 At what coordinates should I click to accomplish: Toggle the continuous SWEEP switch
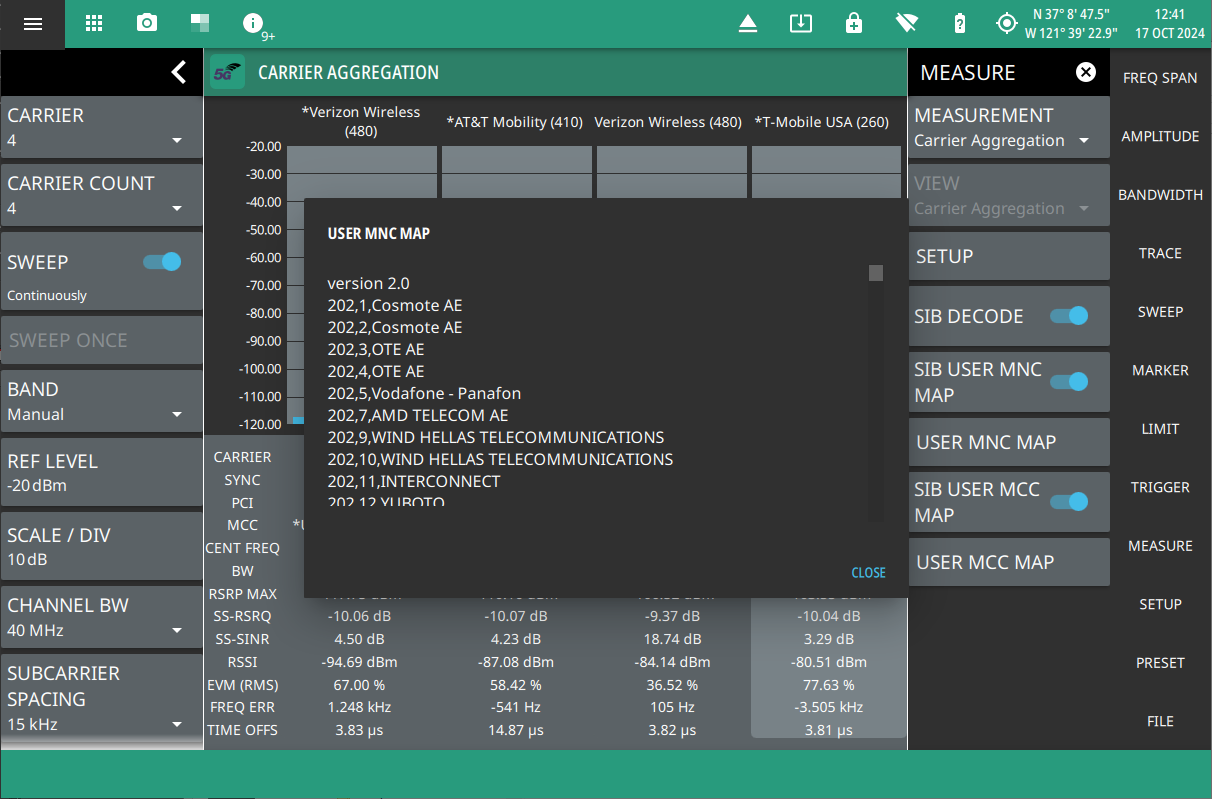pyautogui.click(x=162, y=262)
